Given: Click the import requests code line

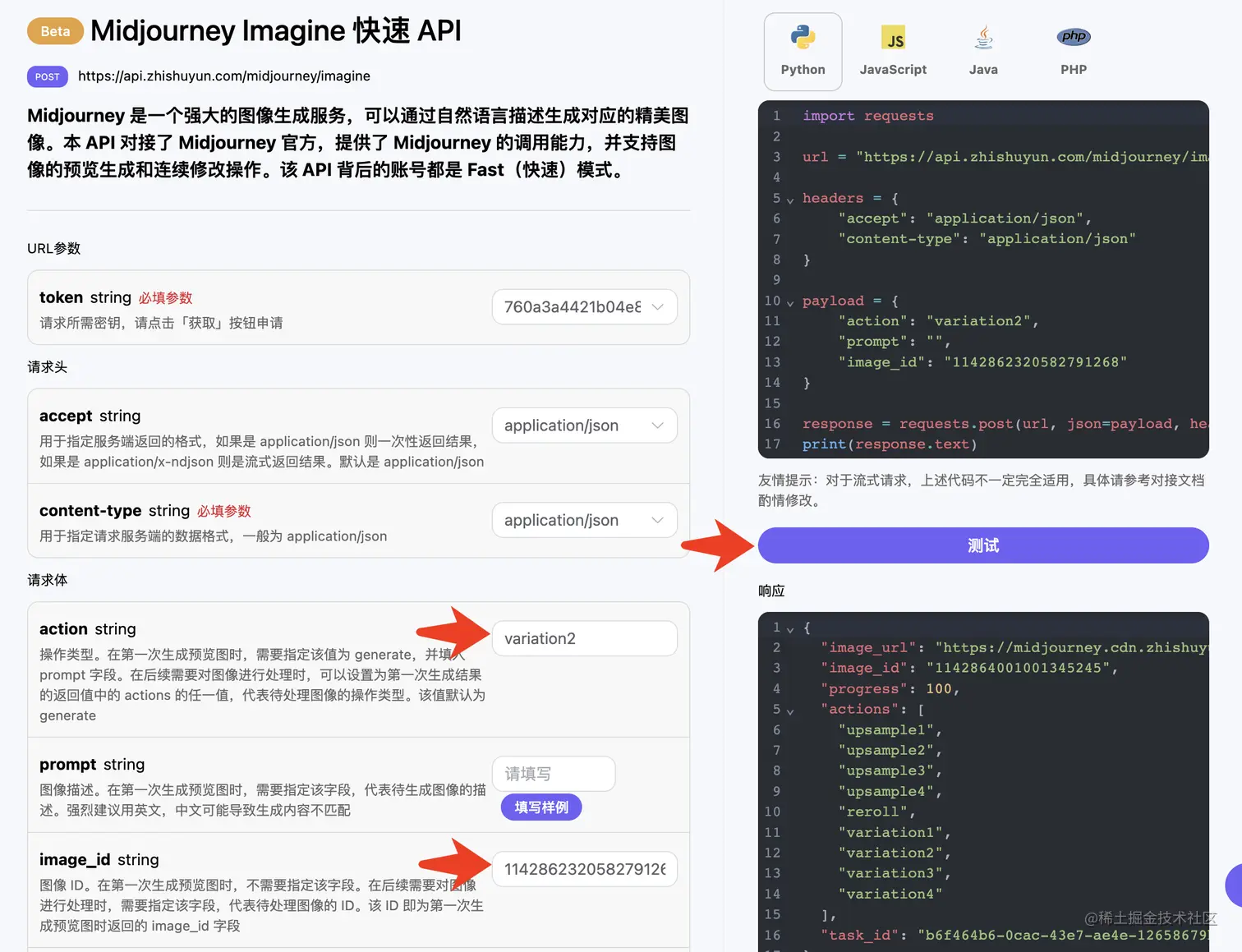Looking at the screenshot, I should pyautogui.click(x=868, y=116).
